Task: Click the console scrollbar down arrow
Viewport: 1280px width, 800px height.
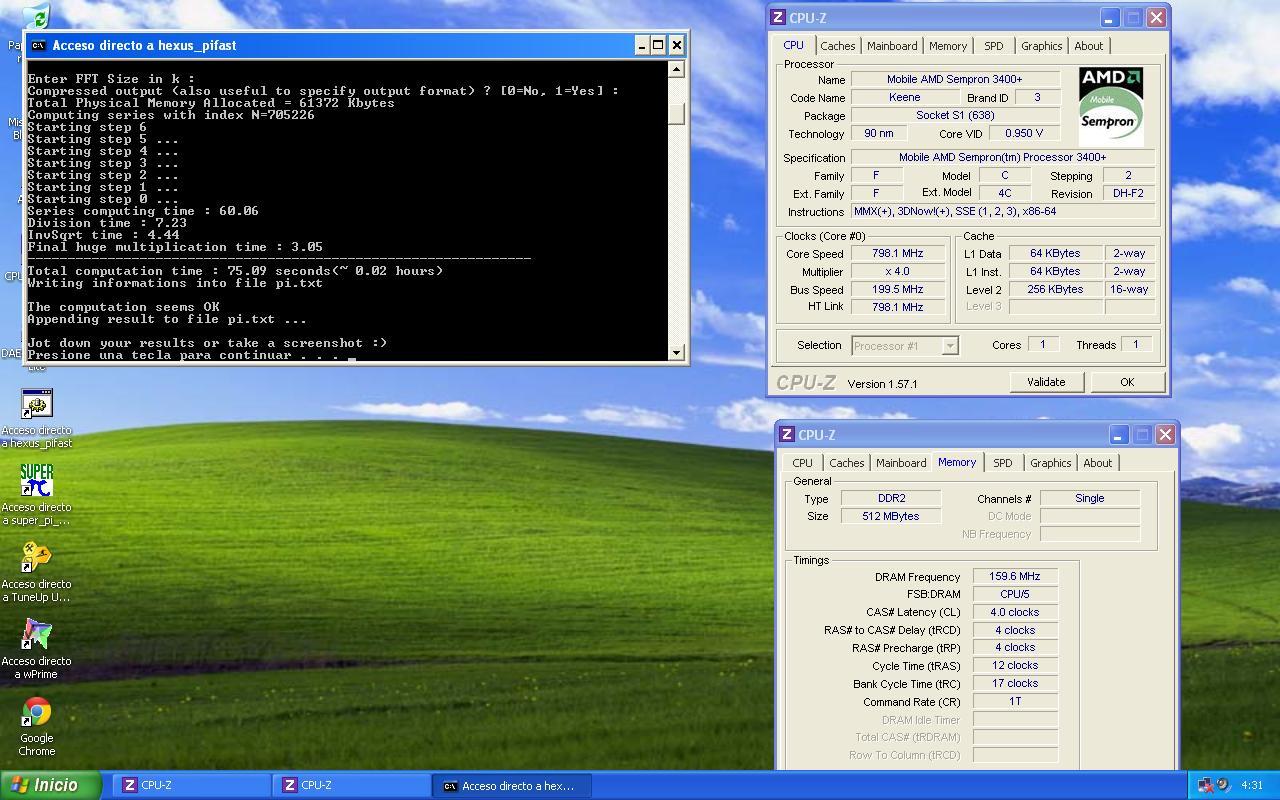Action: point(677,351)
